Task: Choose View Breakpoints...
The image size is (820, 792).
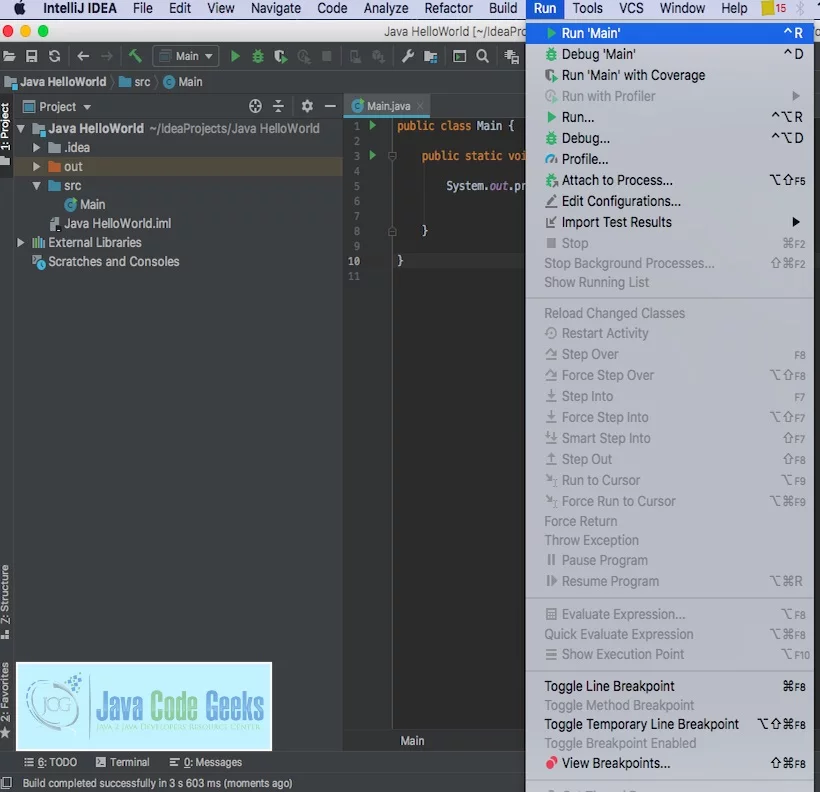Action: [669, 763]
